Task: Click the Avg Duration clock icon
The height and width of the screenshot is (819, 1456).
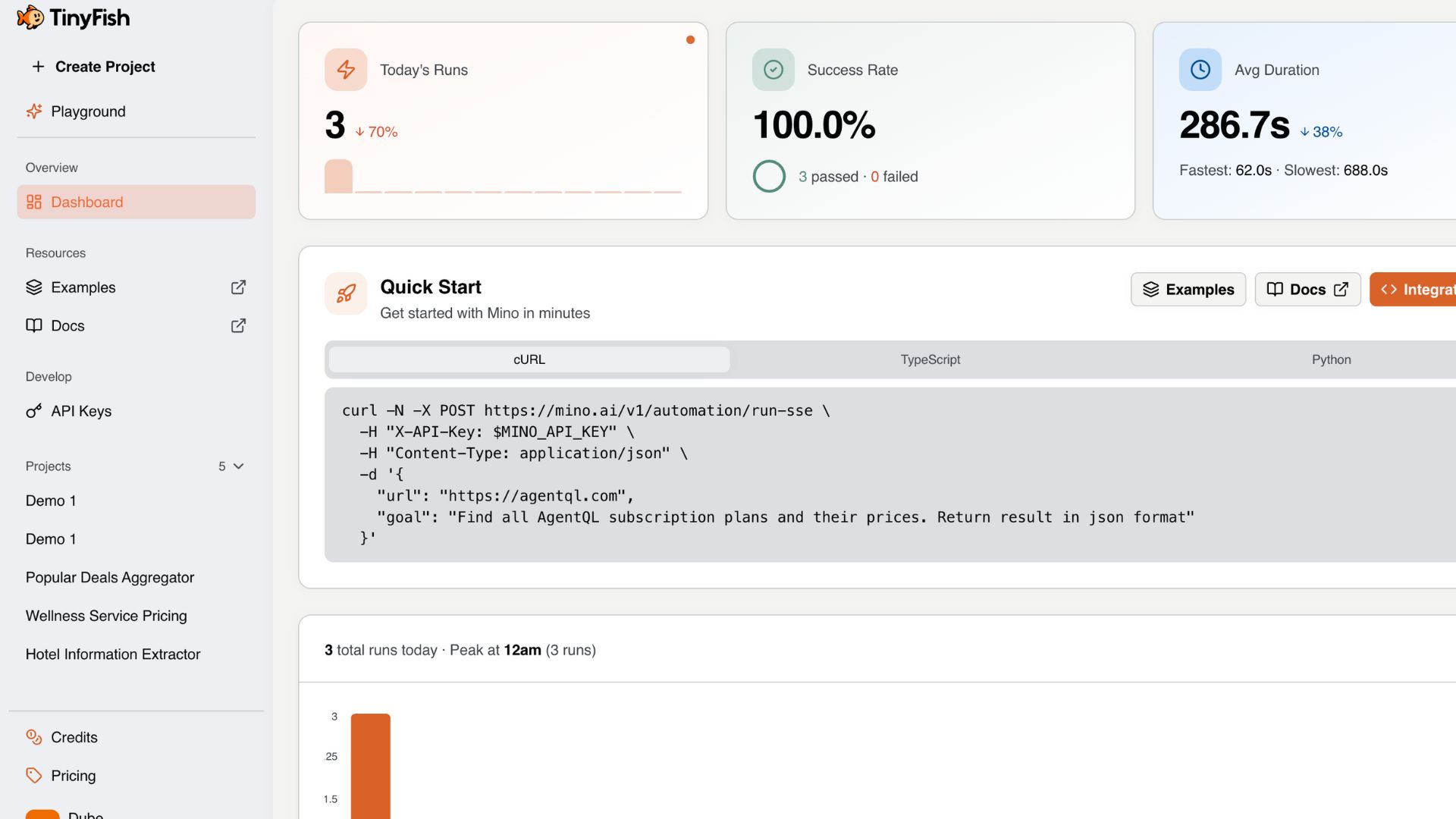Action: point(1200,70)
